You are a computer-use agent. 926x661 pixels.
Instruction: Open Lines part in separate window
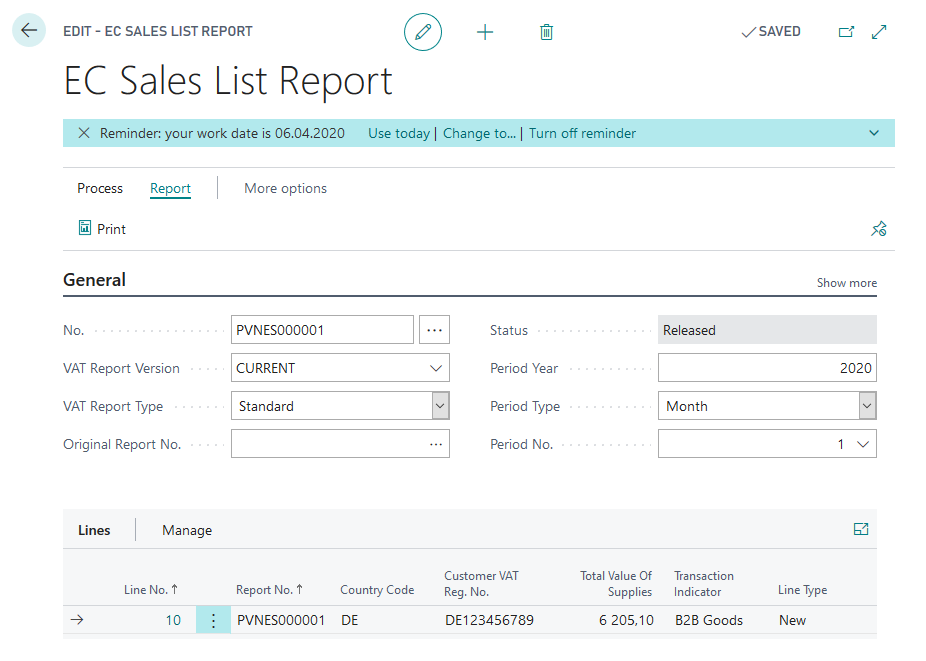[861, 529]
